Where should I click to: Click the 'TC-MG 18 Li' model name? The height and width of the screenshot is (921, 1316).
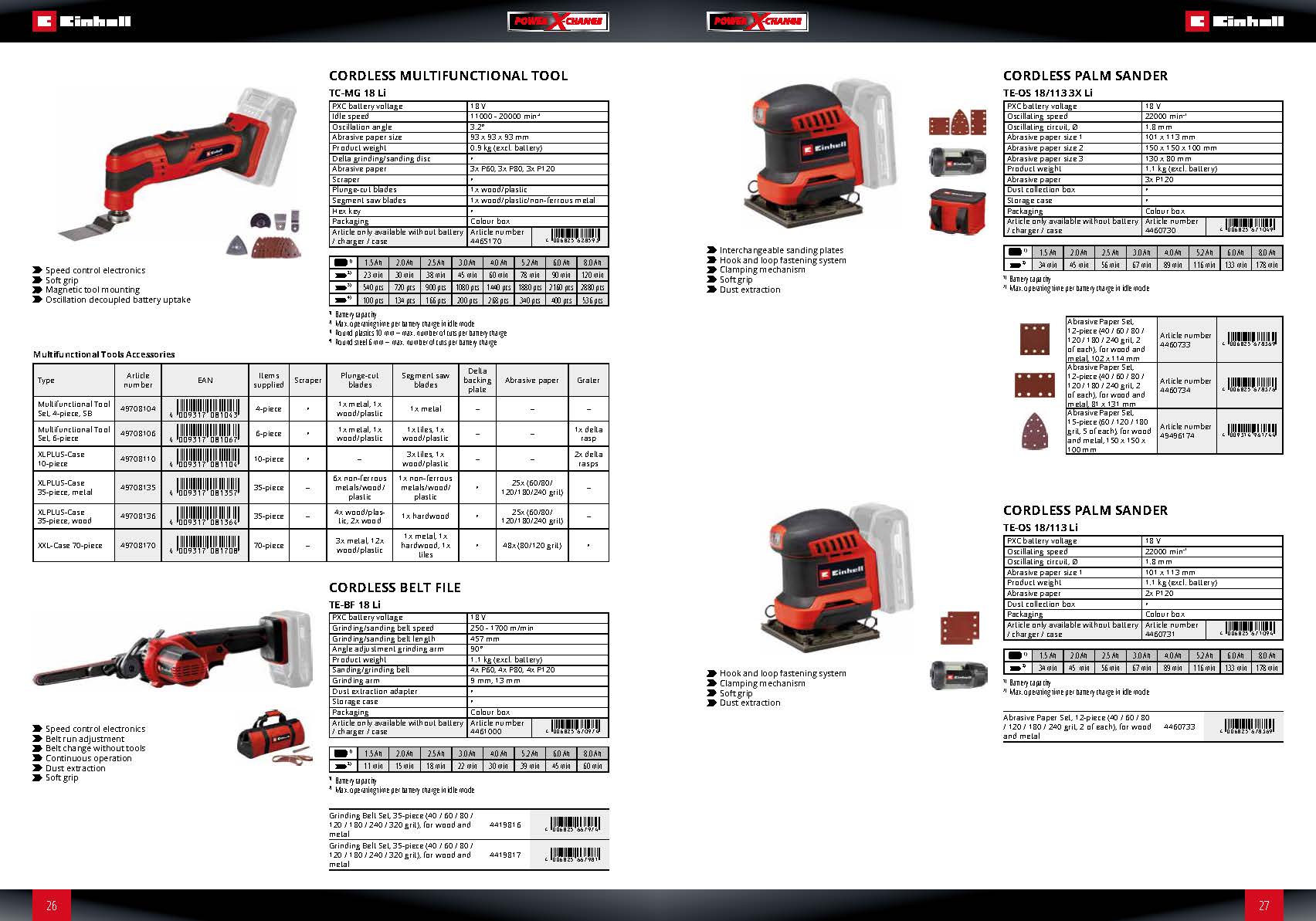[358, 93]
